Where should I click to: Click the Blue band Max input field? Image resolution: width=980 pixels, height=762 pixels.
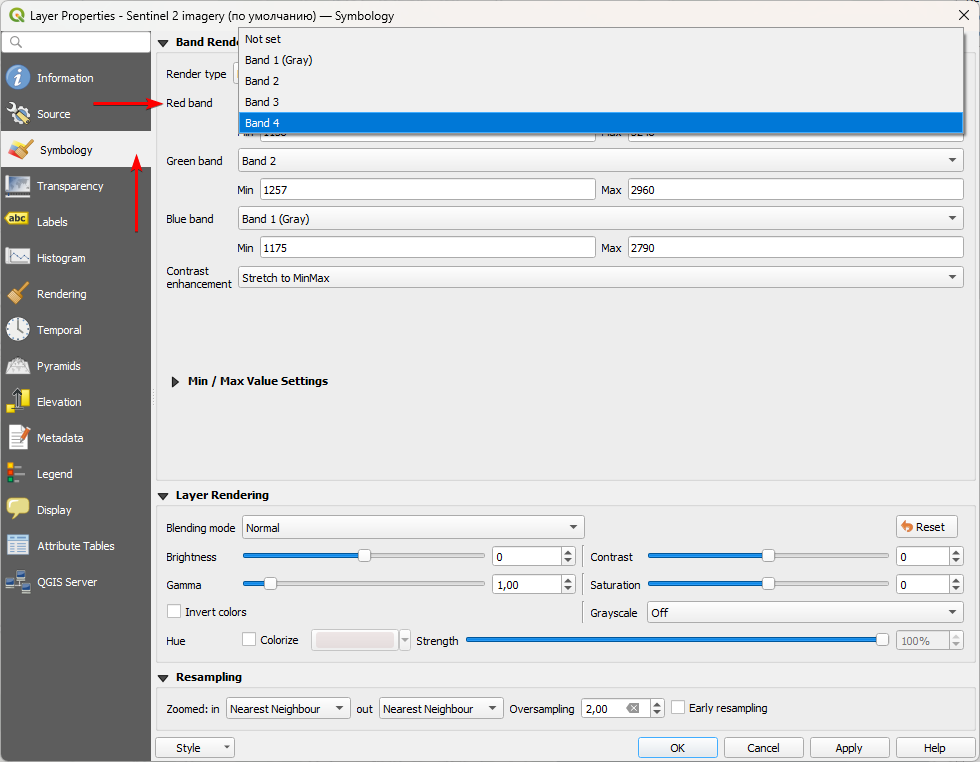pyautogui.click(x=795, y=248)
